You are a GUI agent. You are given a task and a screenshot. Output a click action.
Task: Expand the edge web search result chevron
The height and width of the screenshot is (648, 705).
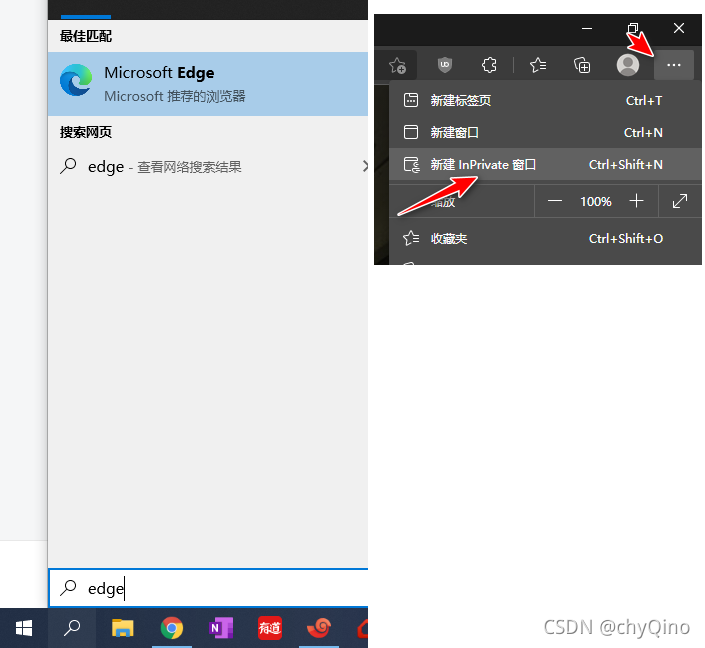click(x=365, y=166)
